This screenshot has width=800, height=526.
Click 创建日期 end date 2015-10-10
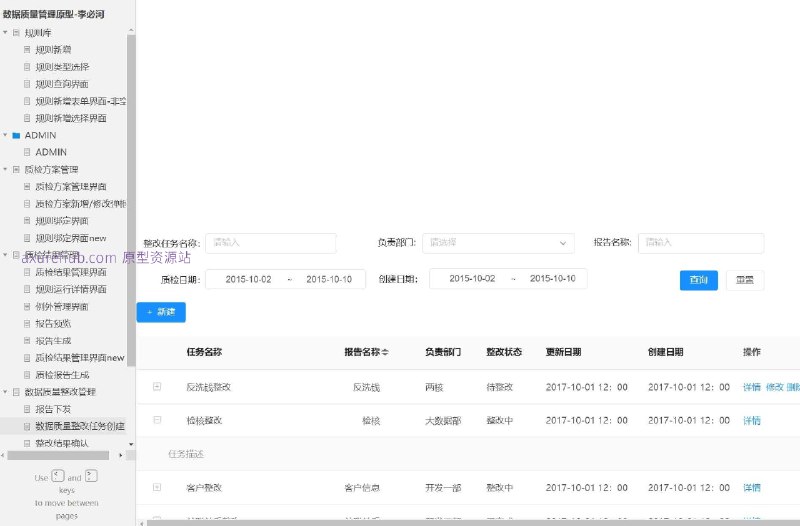coord(553,279)
